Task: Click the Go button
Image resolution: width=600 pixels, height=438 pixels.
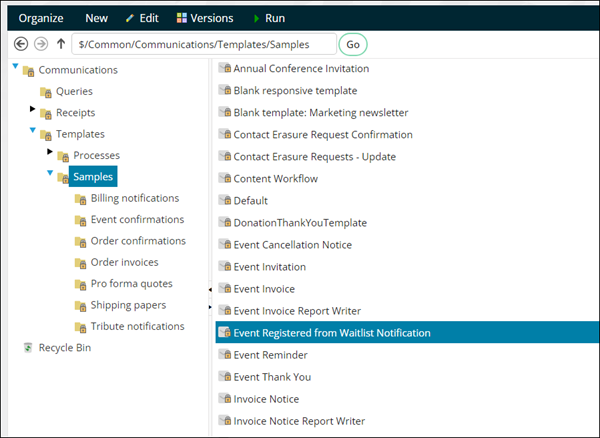Action: click(353, 44)
